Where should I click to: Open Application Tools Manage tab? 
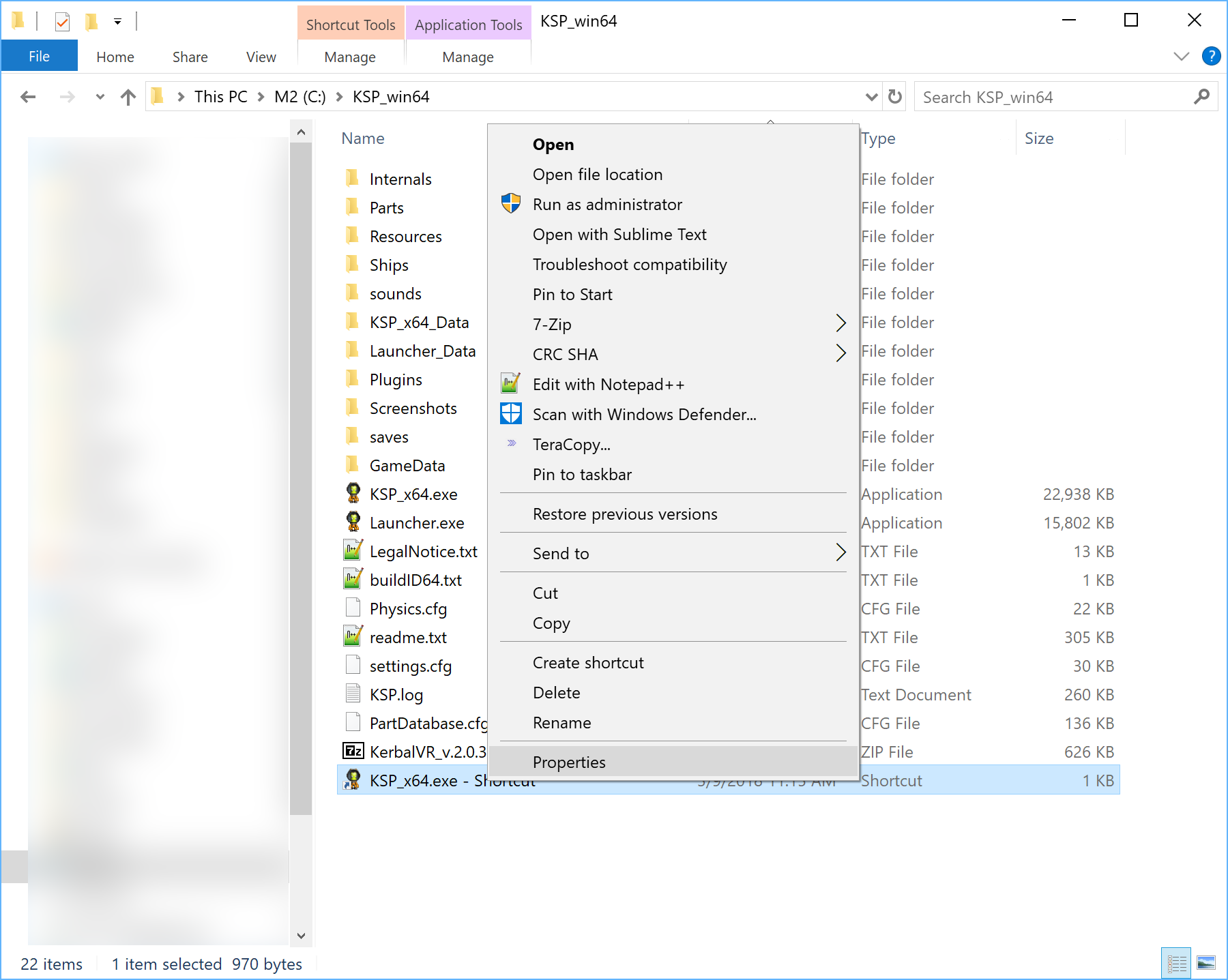468,57
